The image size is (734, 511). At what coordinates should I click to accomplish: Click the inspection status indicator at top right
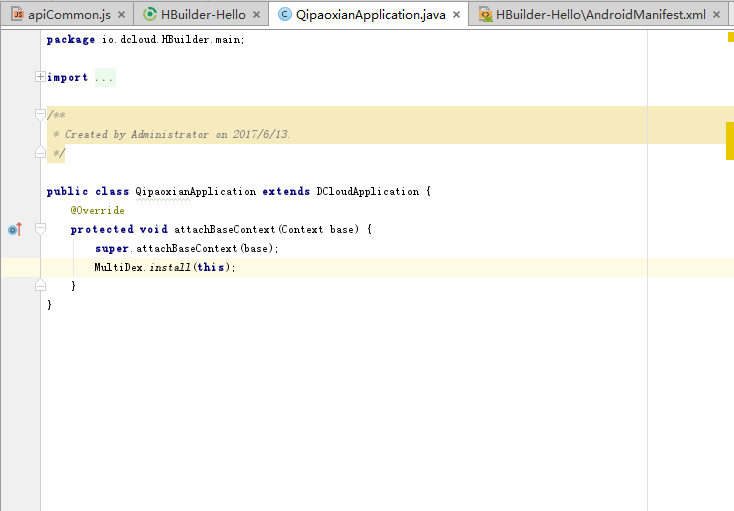730,37
